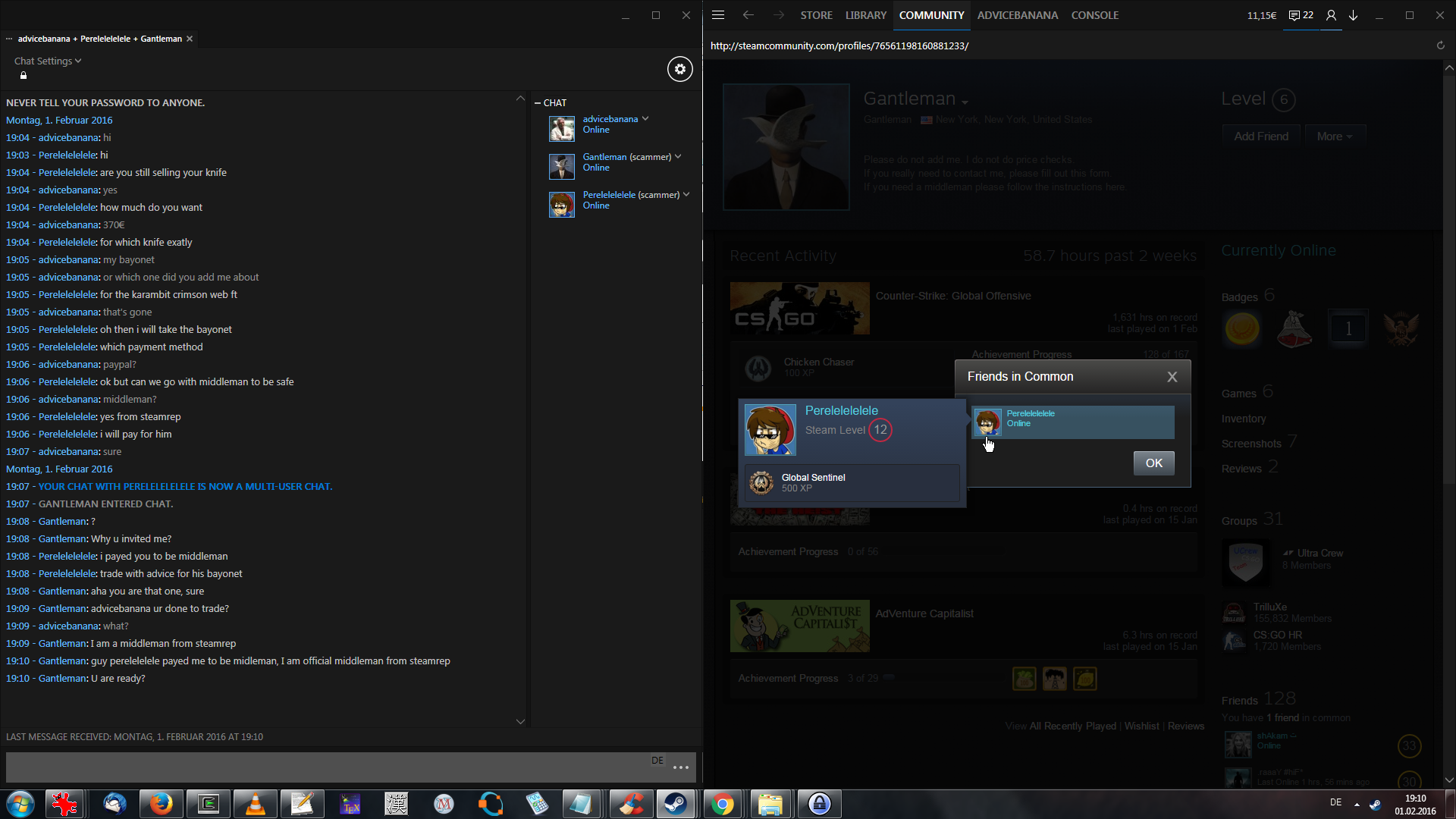Go back with the browser back arrow
Screen dimensions: 1456x819
point(748,15)
